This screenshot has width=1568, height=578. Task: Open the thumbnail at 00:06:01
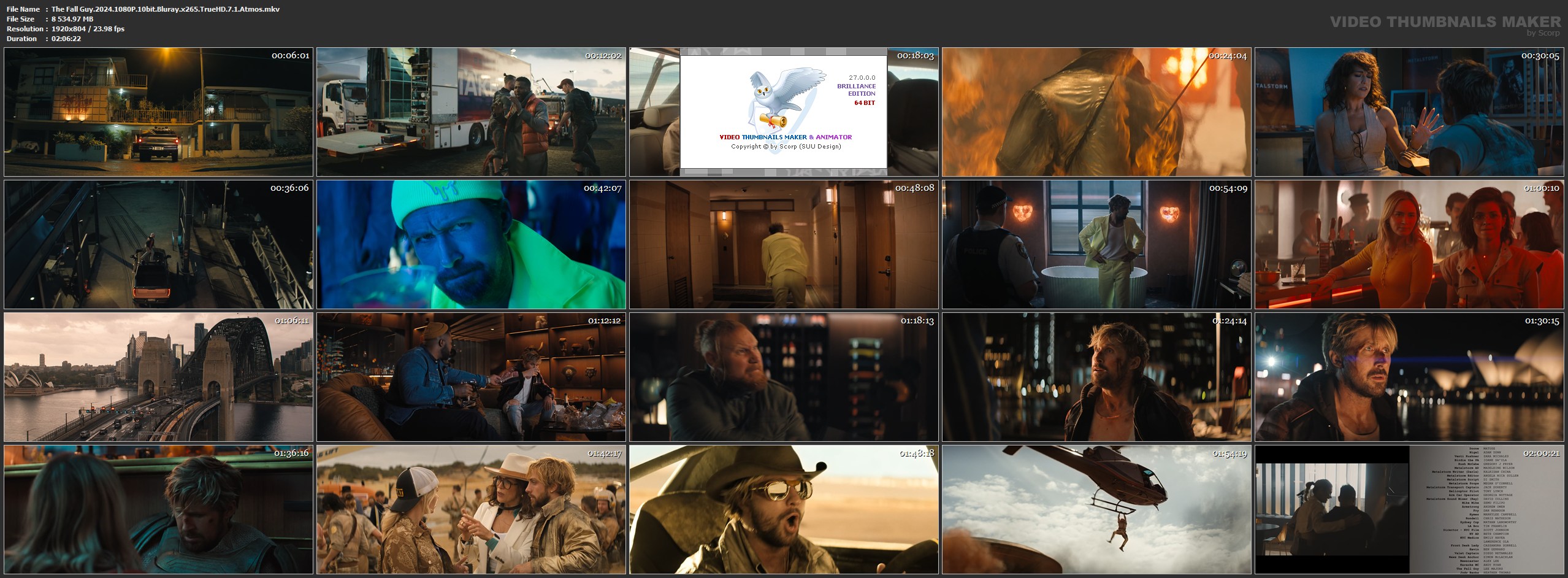tap(158, 112)
